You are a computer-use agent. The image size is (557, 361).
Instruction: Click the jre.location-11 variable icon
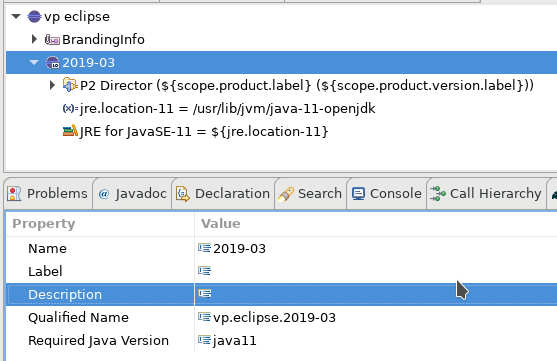[x=70, y=108]
